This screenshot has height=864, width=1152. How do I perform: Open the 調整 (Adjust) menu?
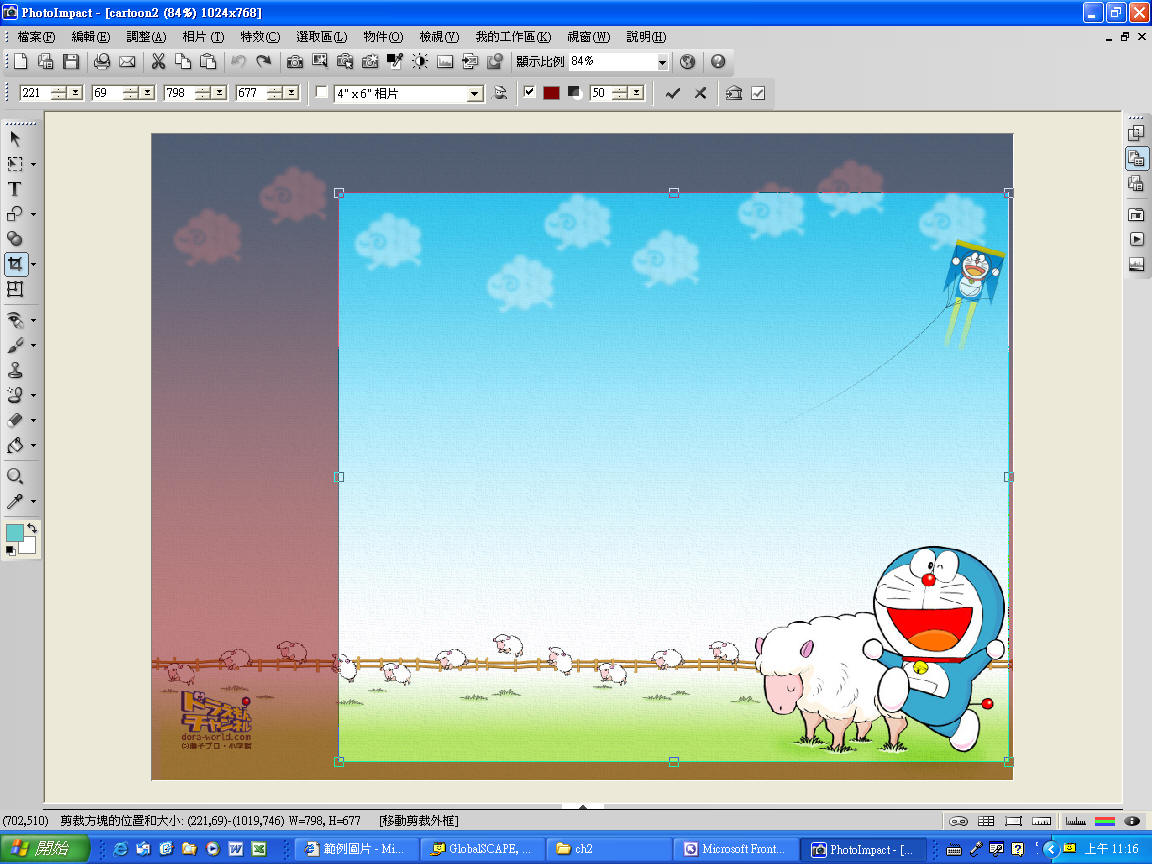pos(146,37)
